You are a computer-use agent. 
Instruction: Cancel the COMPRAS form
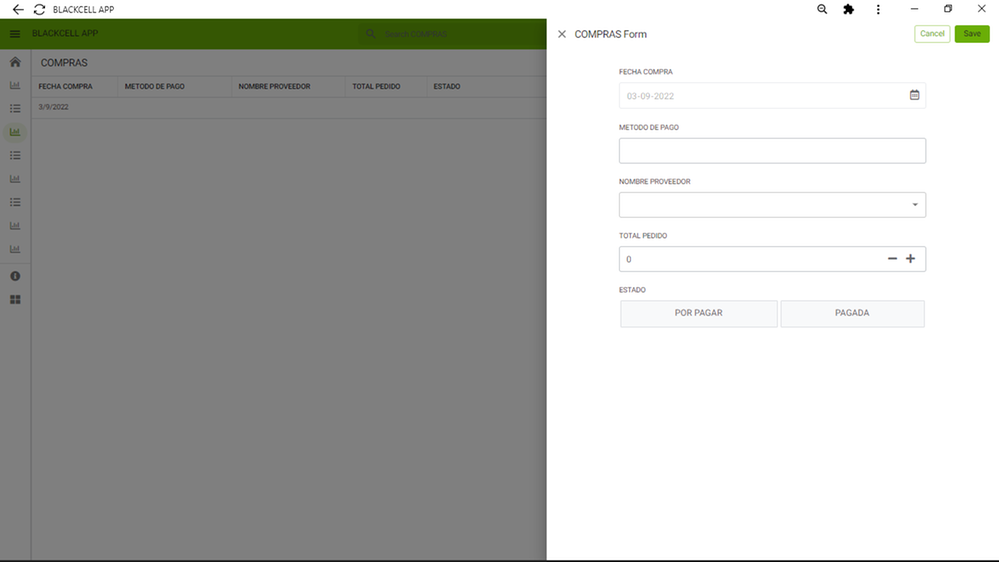pos(932,34)
